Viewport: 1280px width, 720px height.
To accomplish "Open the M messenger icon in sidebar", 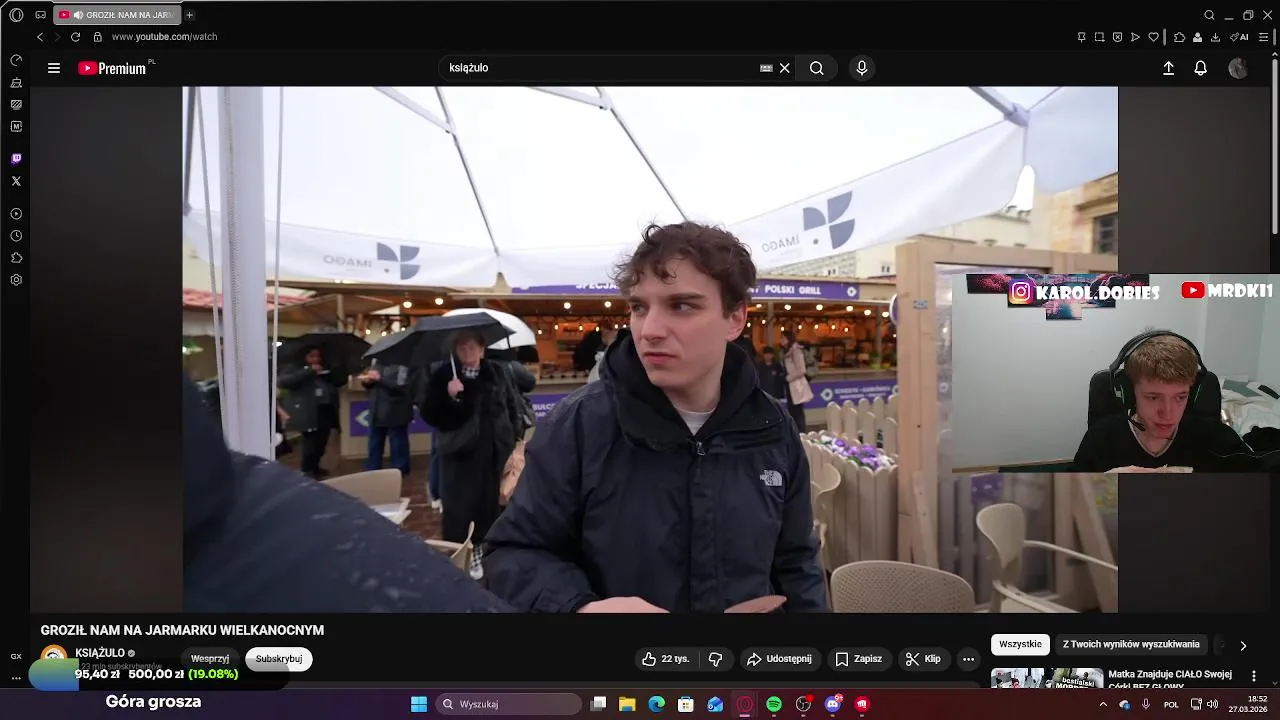I will 16,127.
